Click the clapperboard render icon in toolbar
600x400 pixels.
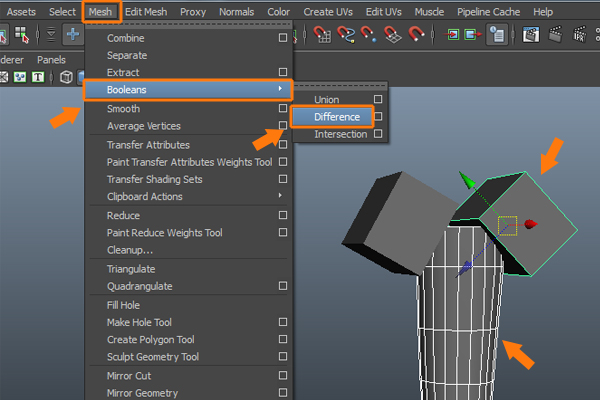pos(529,34)
